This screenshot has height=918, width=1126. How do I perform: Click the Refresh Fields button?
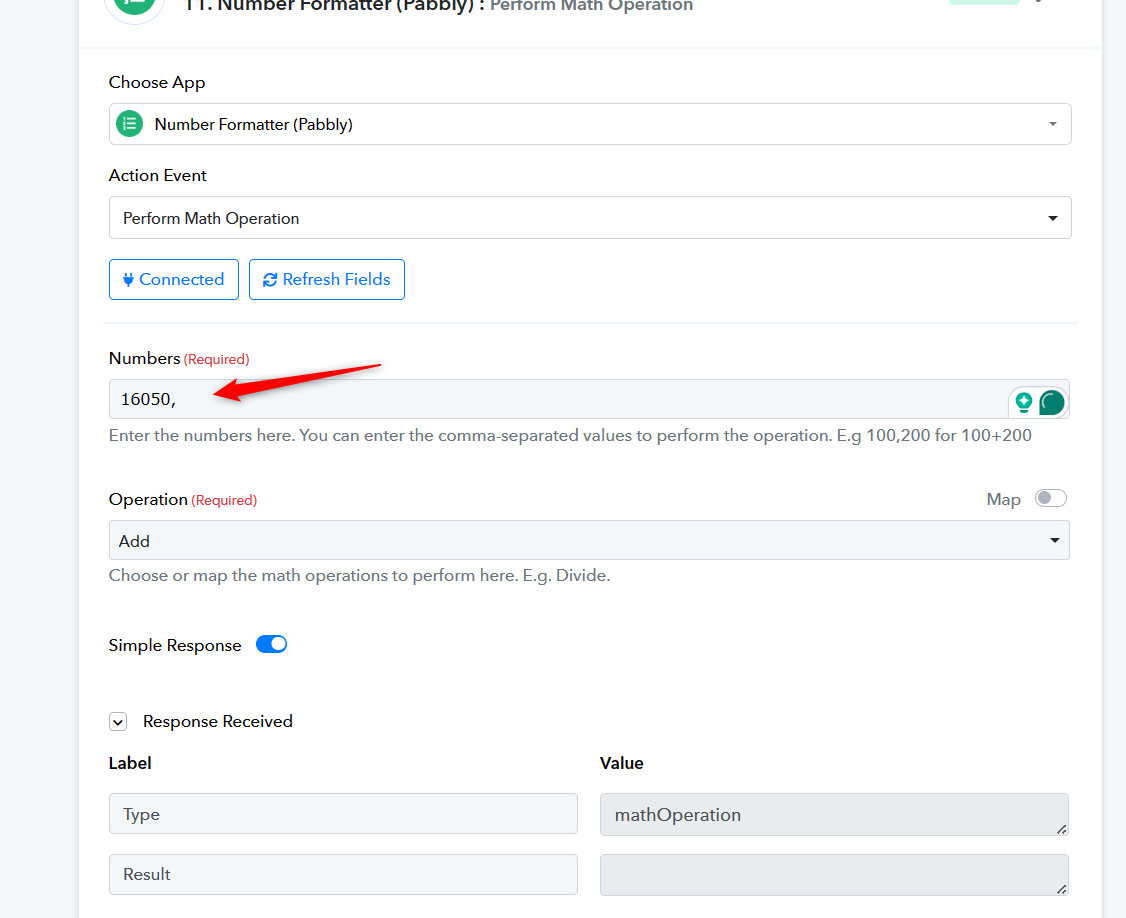point(327,279)
